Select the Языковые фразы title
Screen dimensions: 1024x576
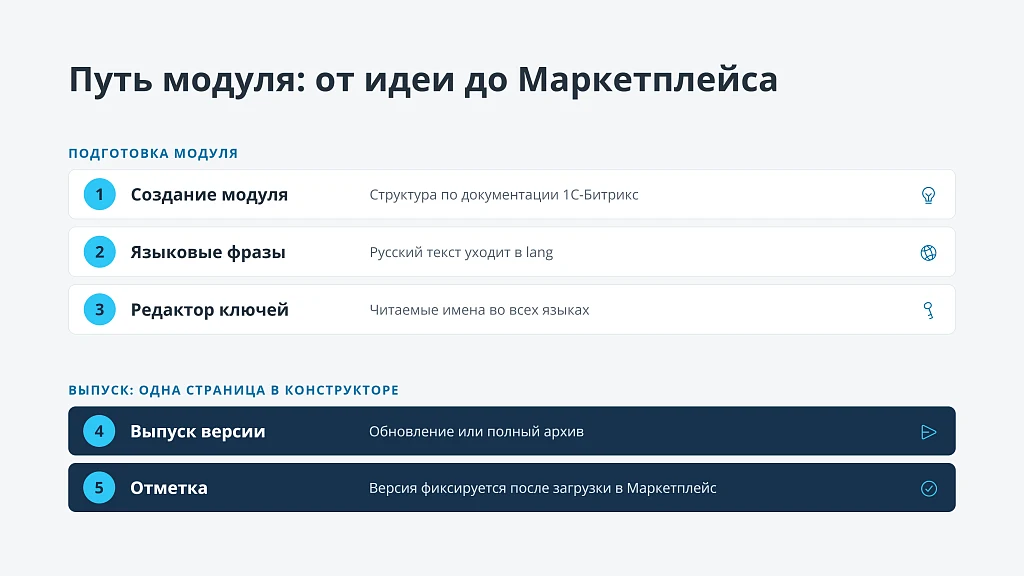[208, 252]
